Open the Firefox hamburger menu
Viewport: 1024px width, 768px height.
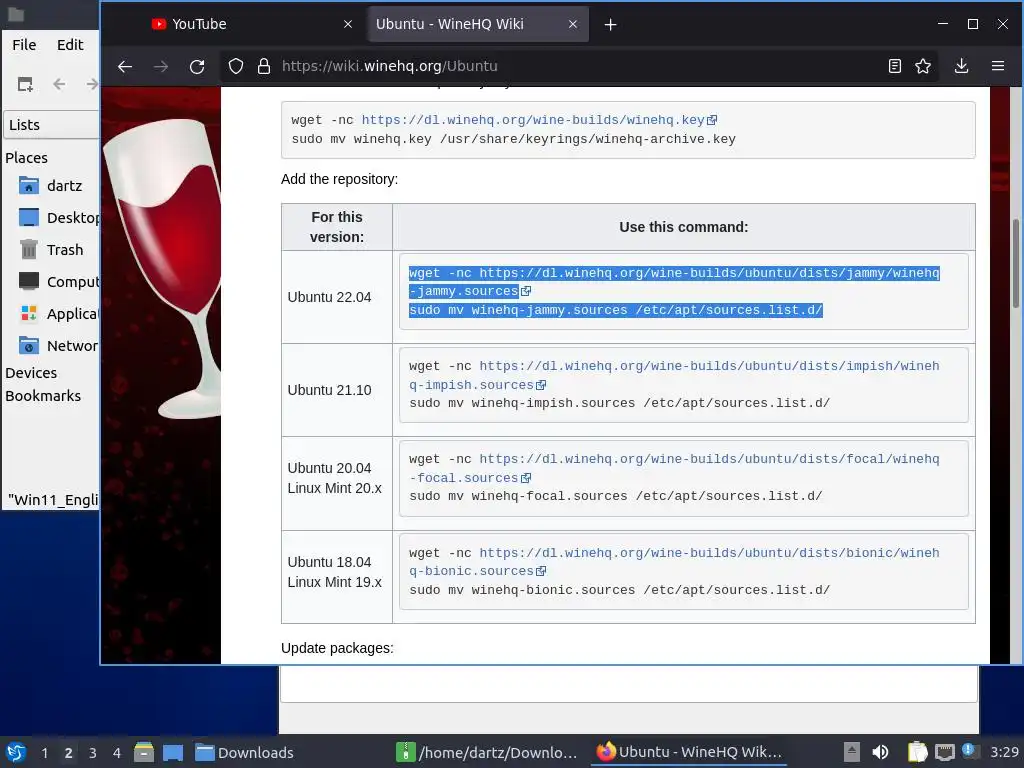(x=998, y=66)
